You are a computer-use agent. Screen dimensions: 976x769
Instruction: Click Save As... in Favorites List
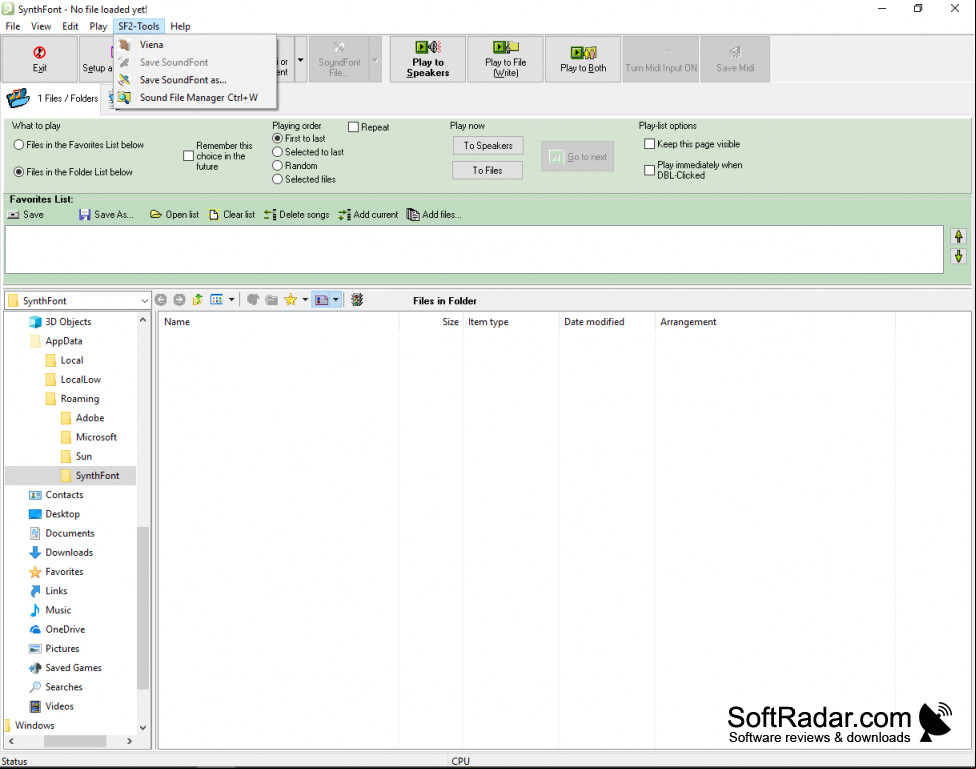coord(106,215)
